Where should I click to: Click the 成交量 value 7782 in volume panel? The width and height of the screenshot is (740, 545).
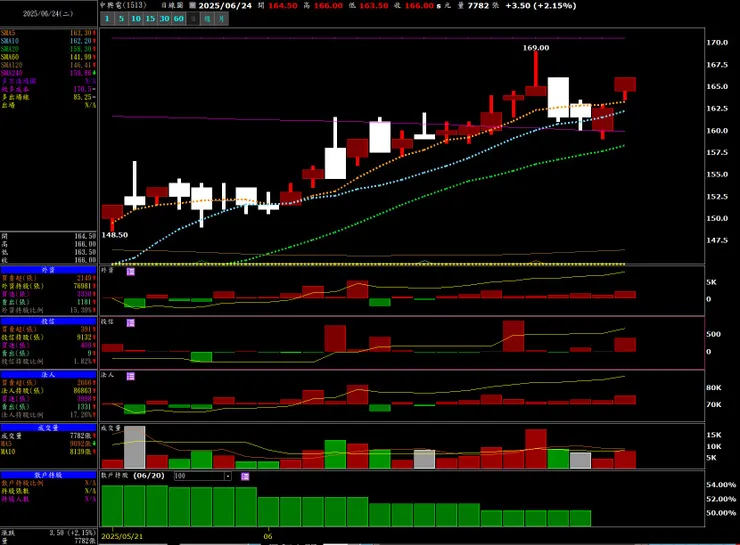80,436
